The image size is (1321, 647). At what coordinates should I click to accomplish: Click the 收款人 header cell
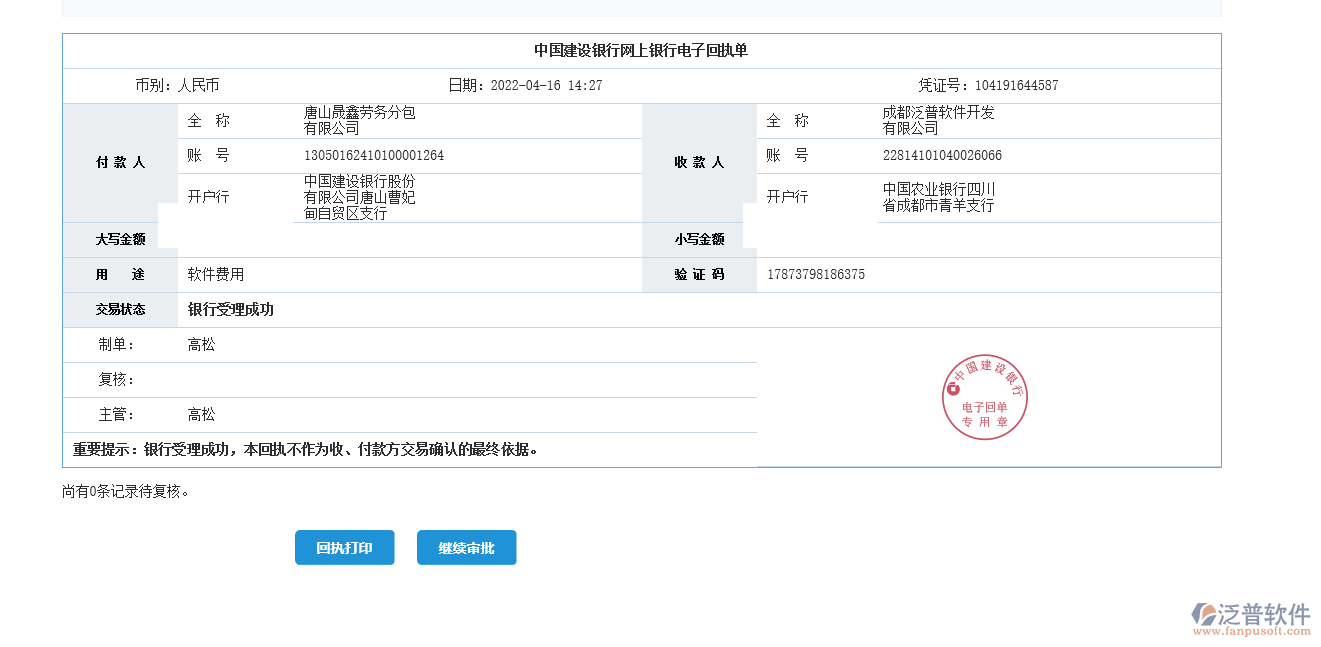(699, 162)
